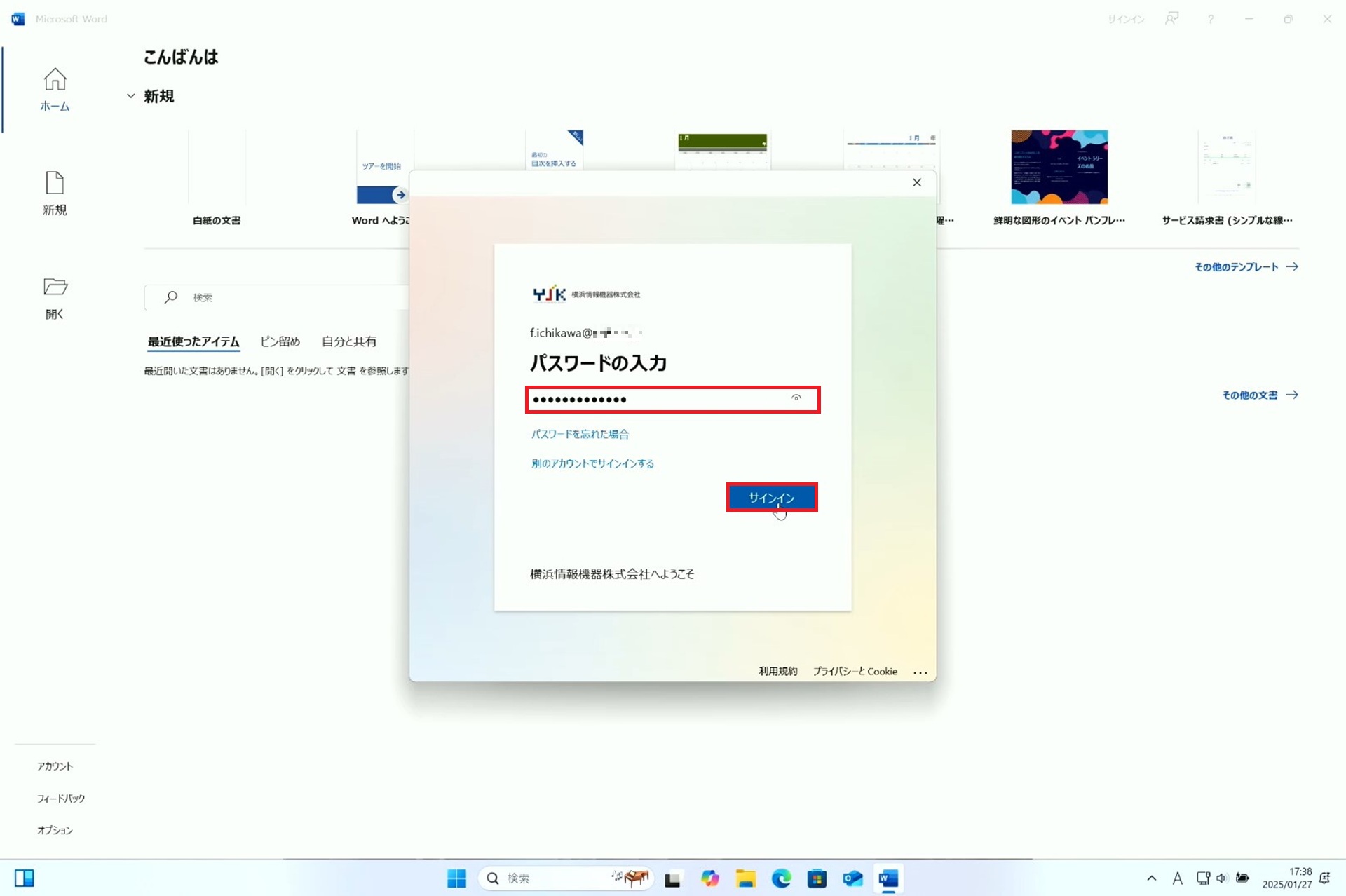Open the Word へようこそ tour template
This screenshot has height=896, width=1346.
383,178
